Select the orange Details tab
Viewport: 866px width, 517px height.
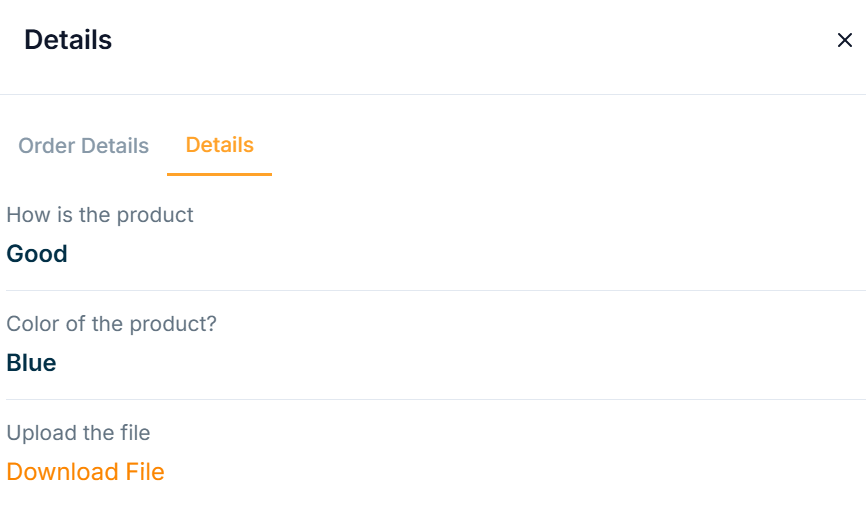[219, 145]
